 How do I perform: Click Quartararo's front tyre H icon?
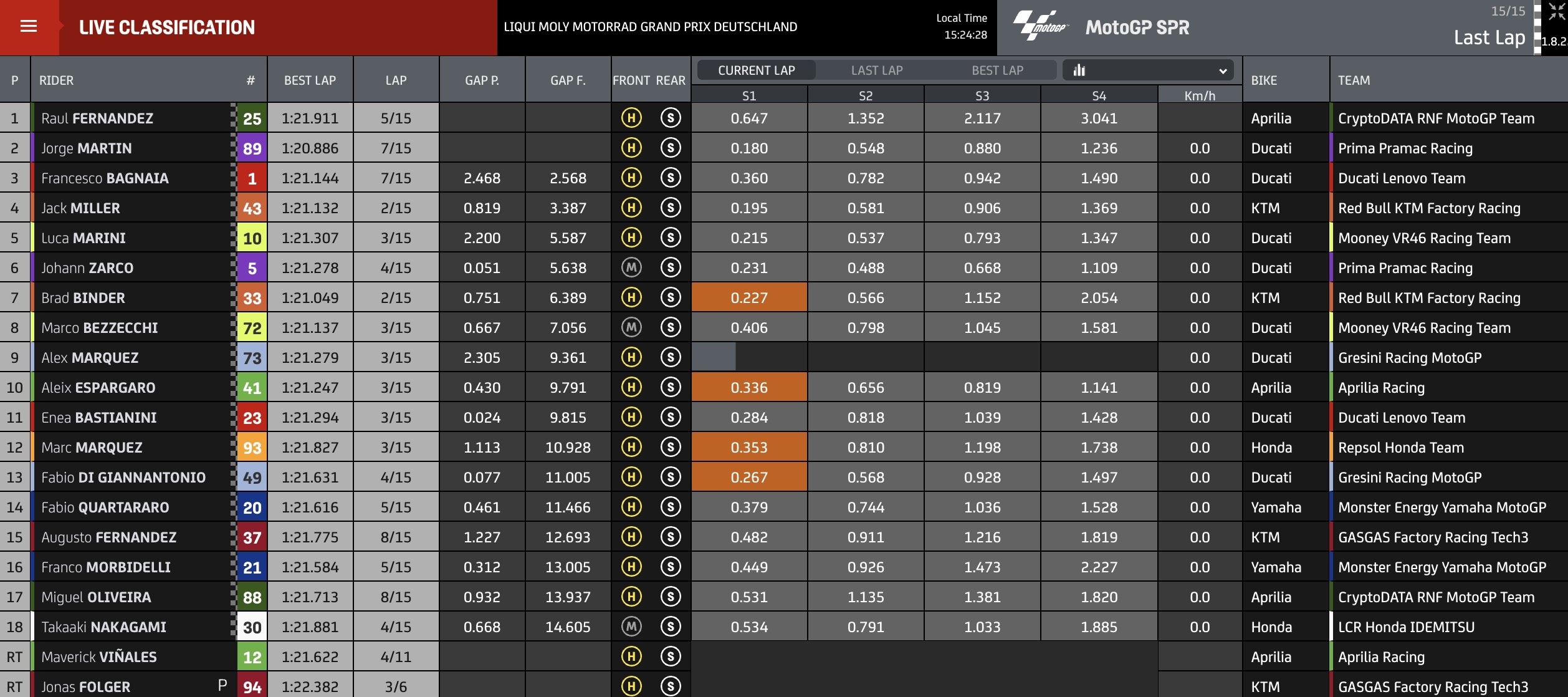tap(631, 507)
